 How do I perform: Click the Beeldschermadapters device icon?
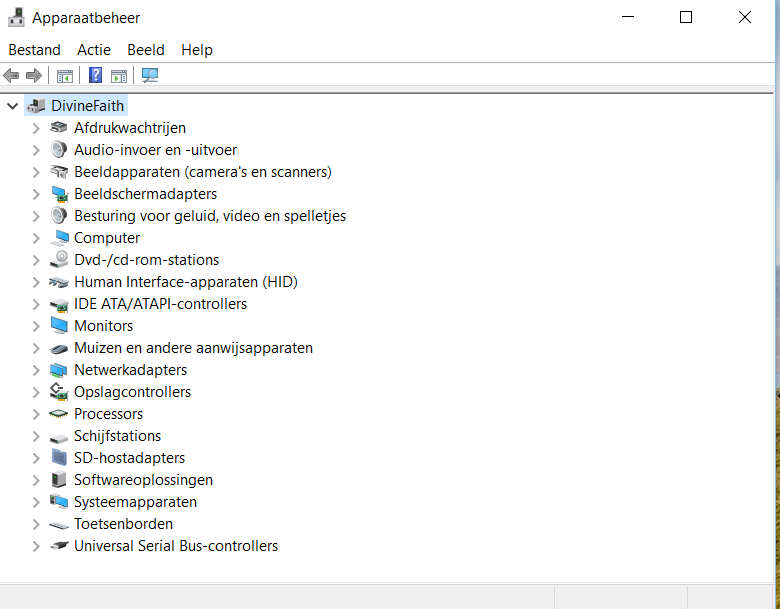coord(59,194)
